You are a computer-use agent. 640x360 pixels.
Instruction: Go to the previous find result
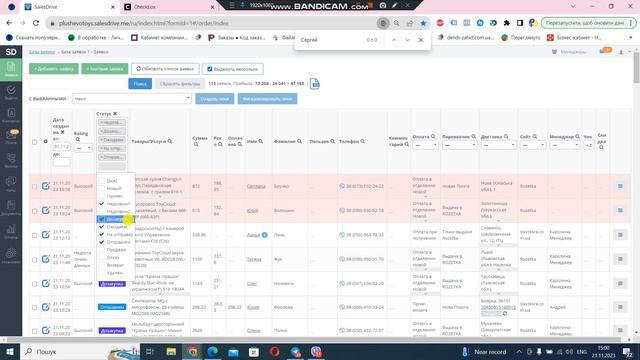(x=394, y=40)
